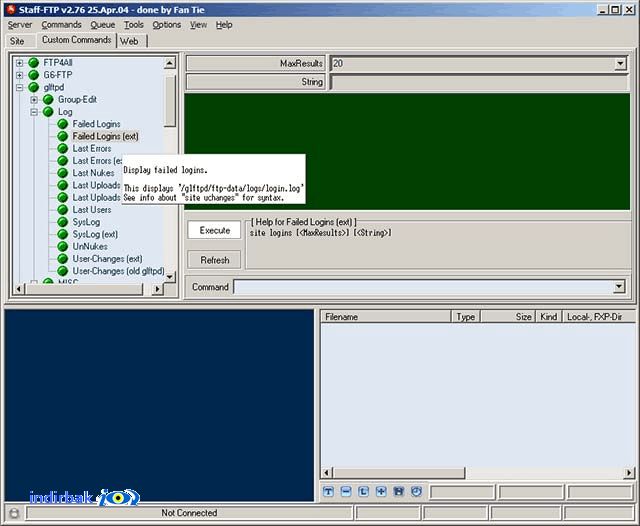Click the T icon in queue toolbar
The height and width of the screenshot is (526, 640).
tap(328, 492)
